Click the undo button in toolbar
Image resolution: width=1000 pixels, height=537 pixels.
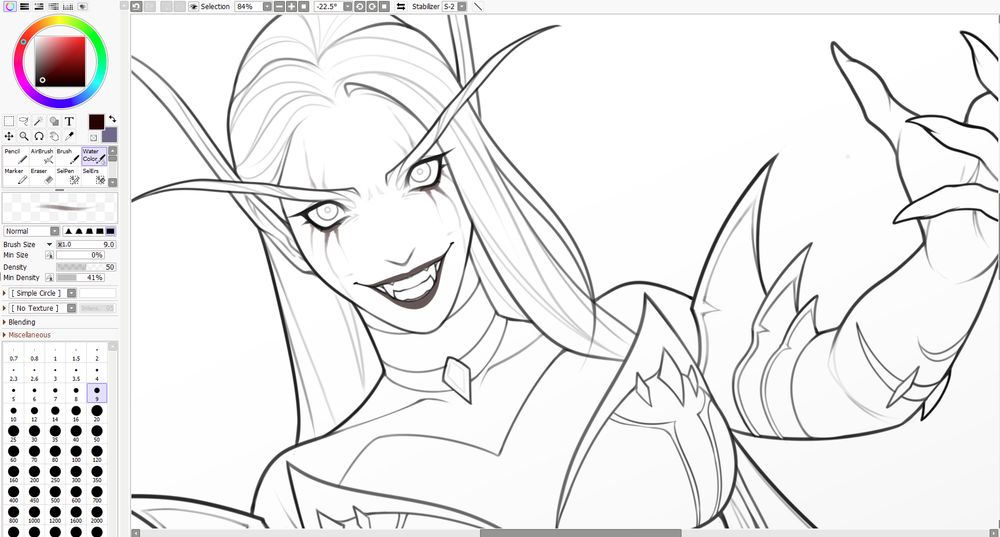tap(136, 6)
